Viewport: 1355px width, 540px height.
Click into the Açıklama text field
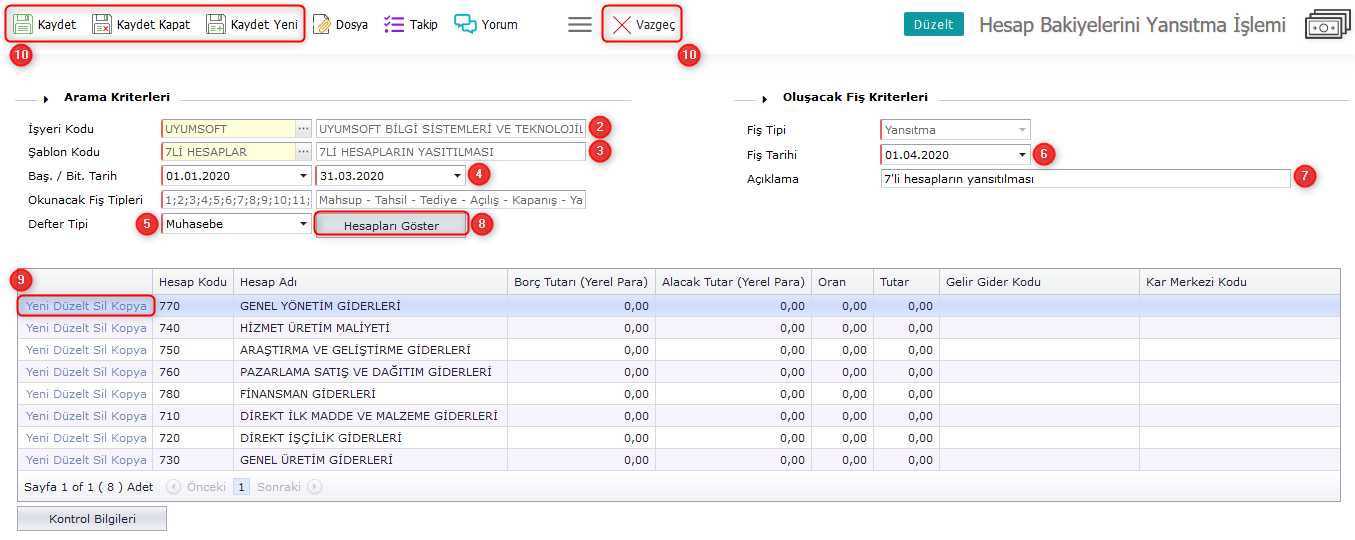(x=1080, y=179)
